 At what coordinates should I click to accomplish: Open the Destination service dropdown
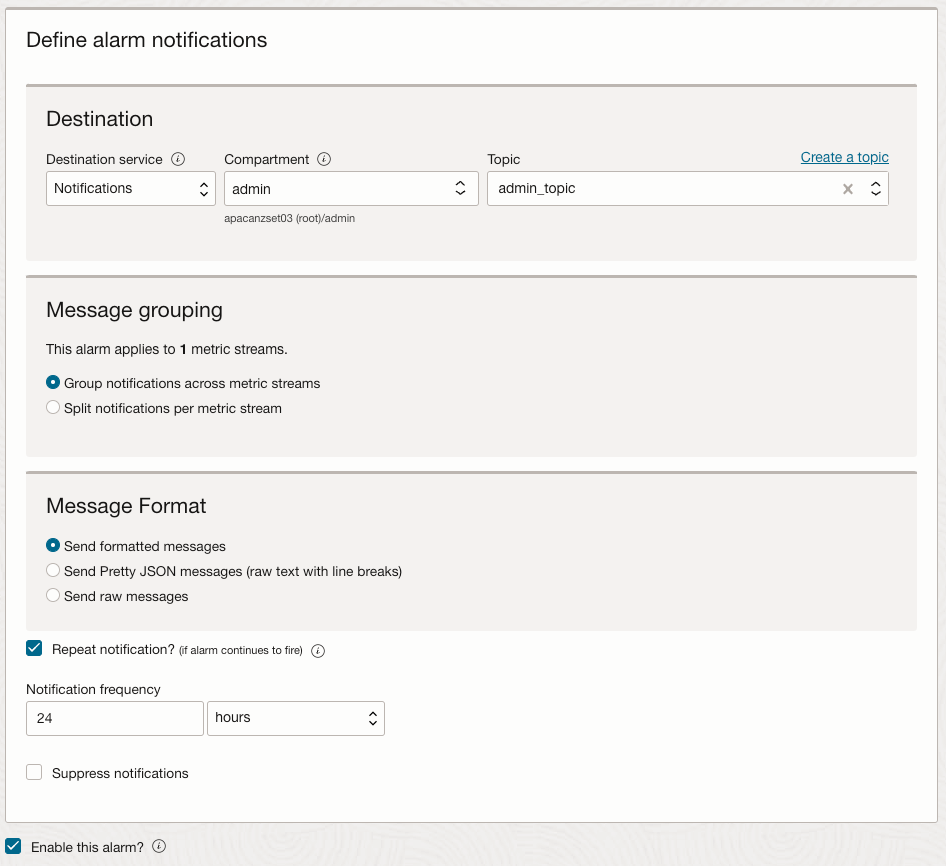(x=130, y=188)
